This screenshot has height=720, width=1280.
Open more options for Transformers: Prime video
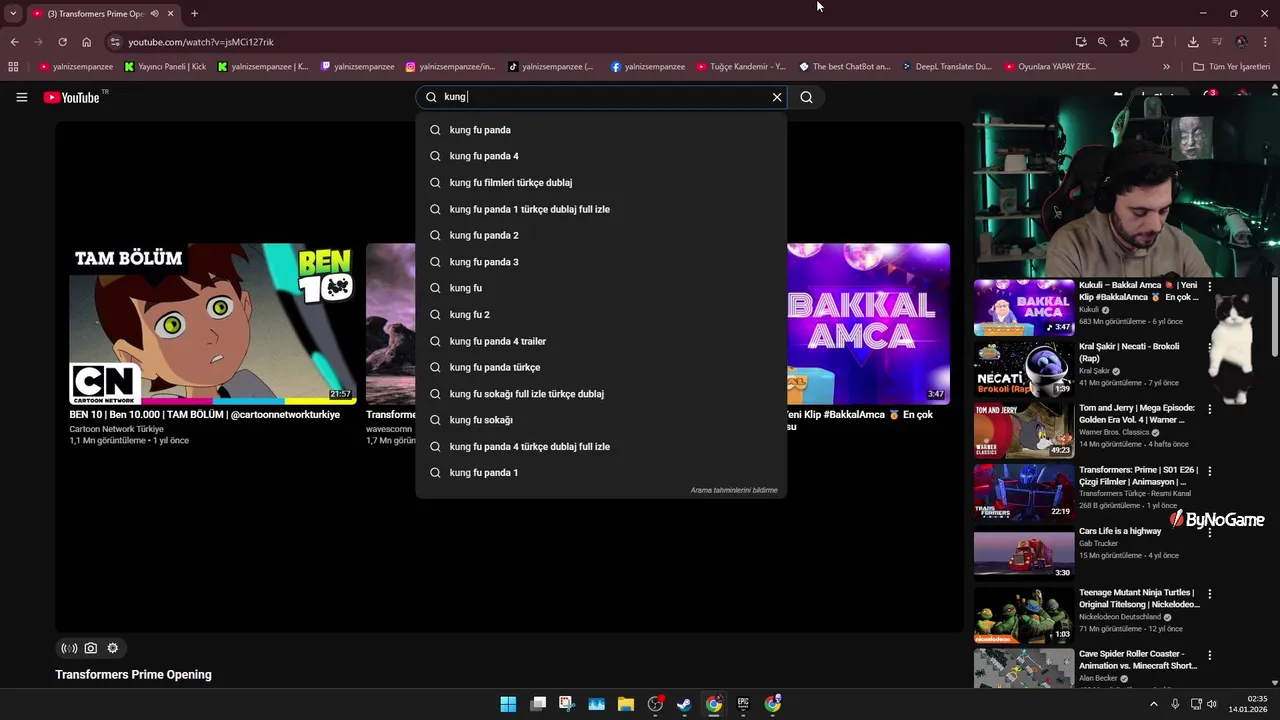1209,470
